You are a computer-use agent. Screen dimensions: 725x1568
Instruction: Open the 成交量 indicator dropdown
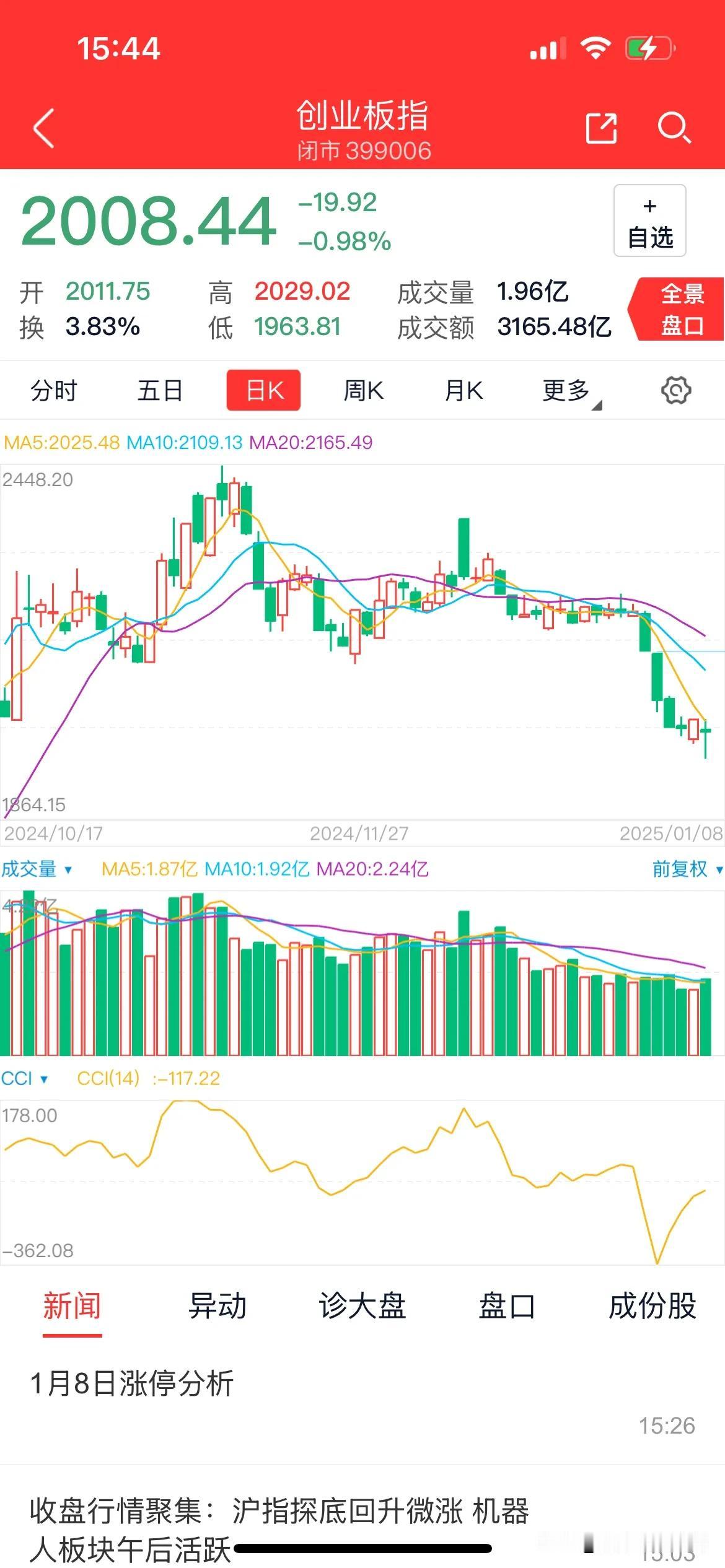(37, 869)
